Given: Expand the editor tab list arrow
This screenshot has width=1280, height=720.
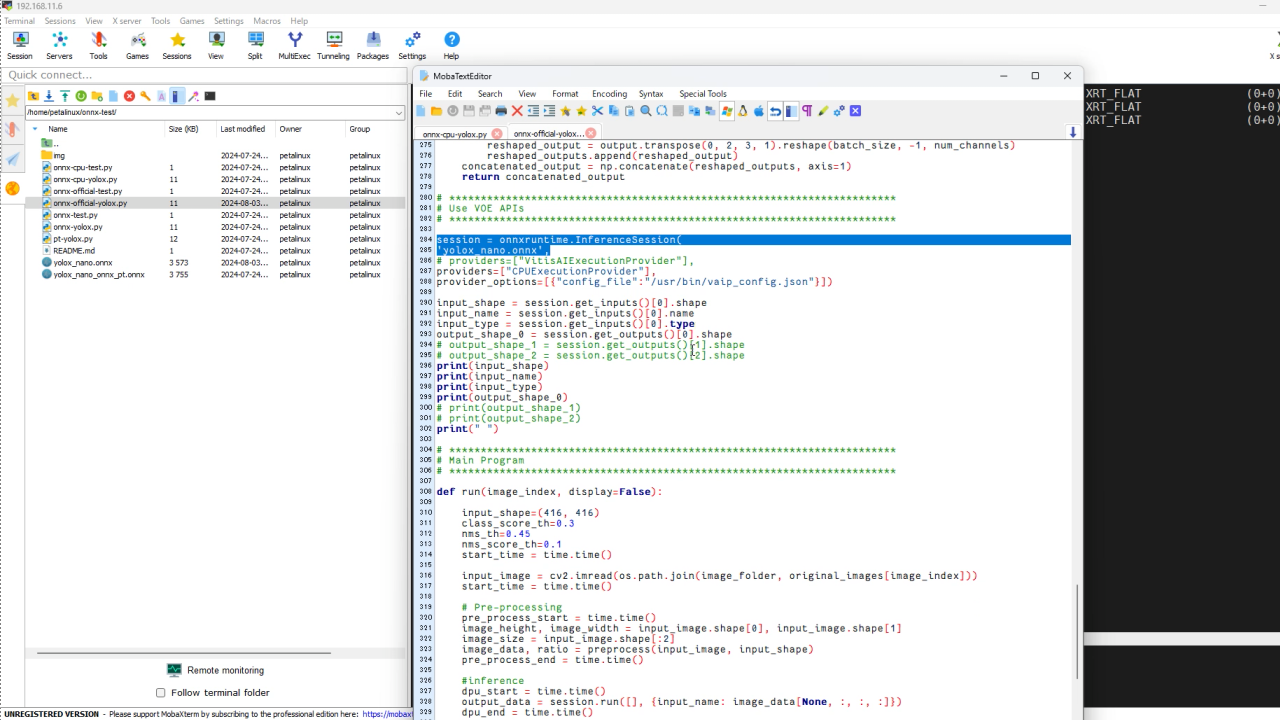Looking at the screenshot, I should click(x=1073, y=133).
